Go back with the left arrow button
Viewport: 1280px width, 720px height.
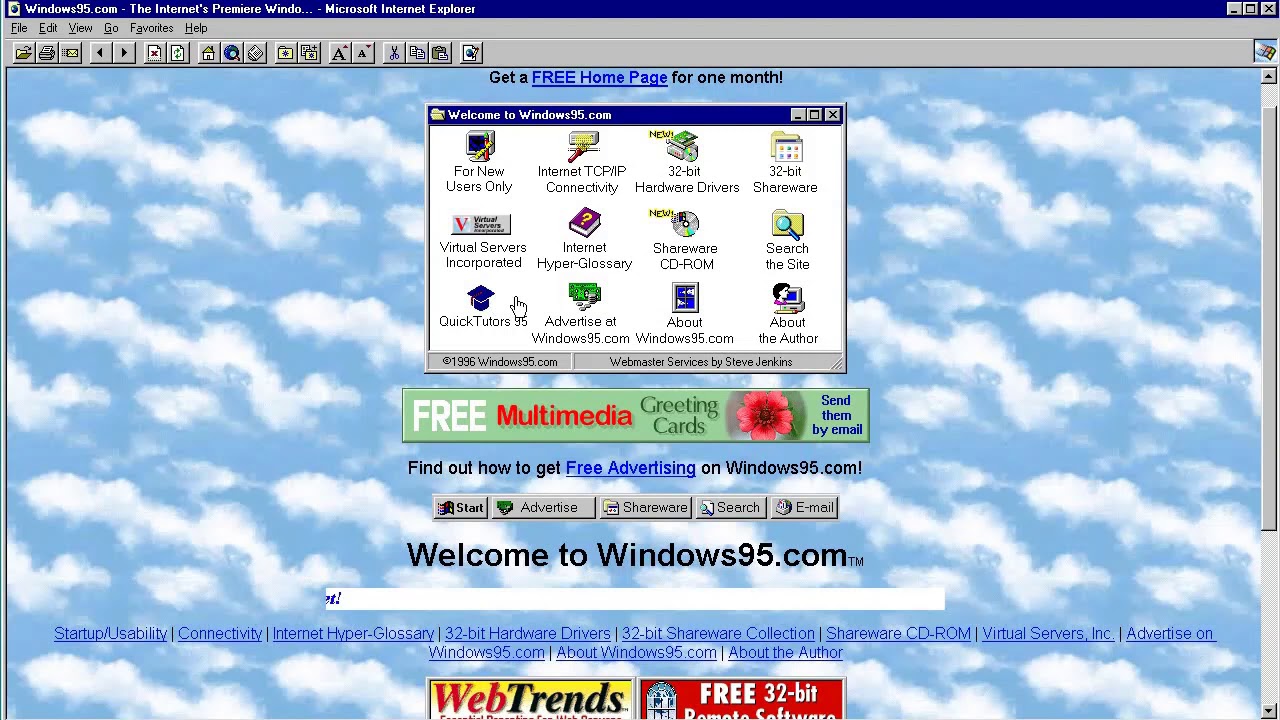100,53
